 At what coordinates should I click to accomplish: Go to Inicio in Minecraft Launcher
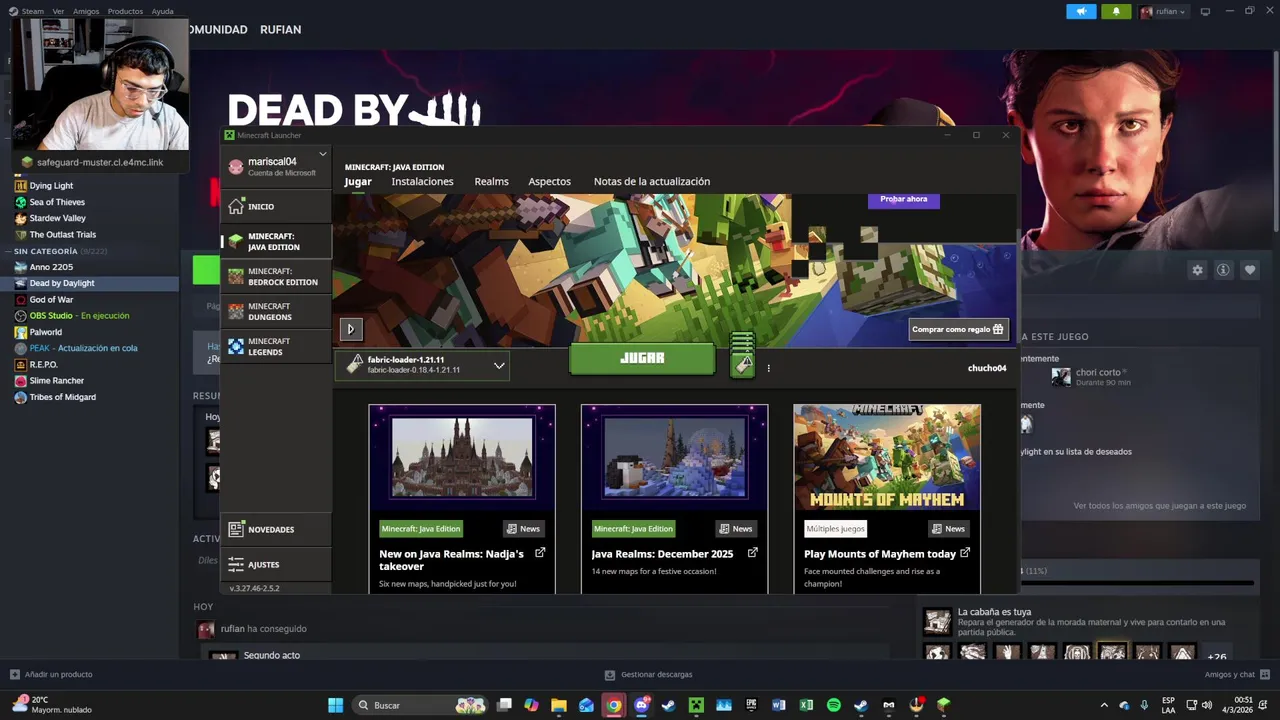tap(276, 206)
